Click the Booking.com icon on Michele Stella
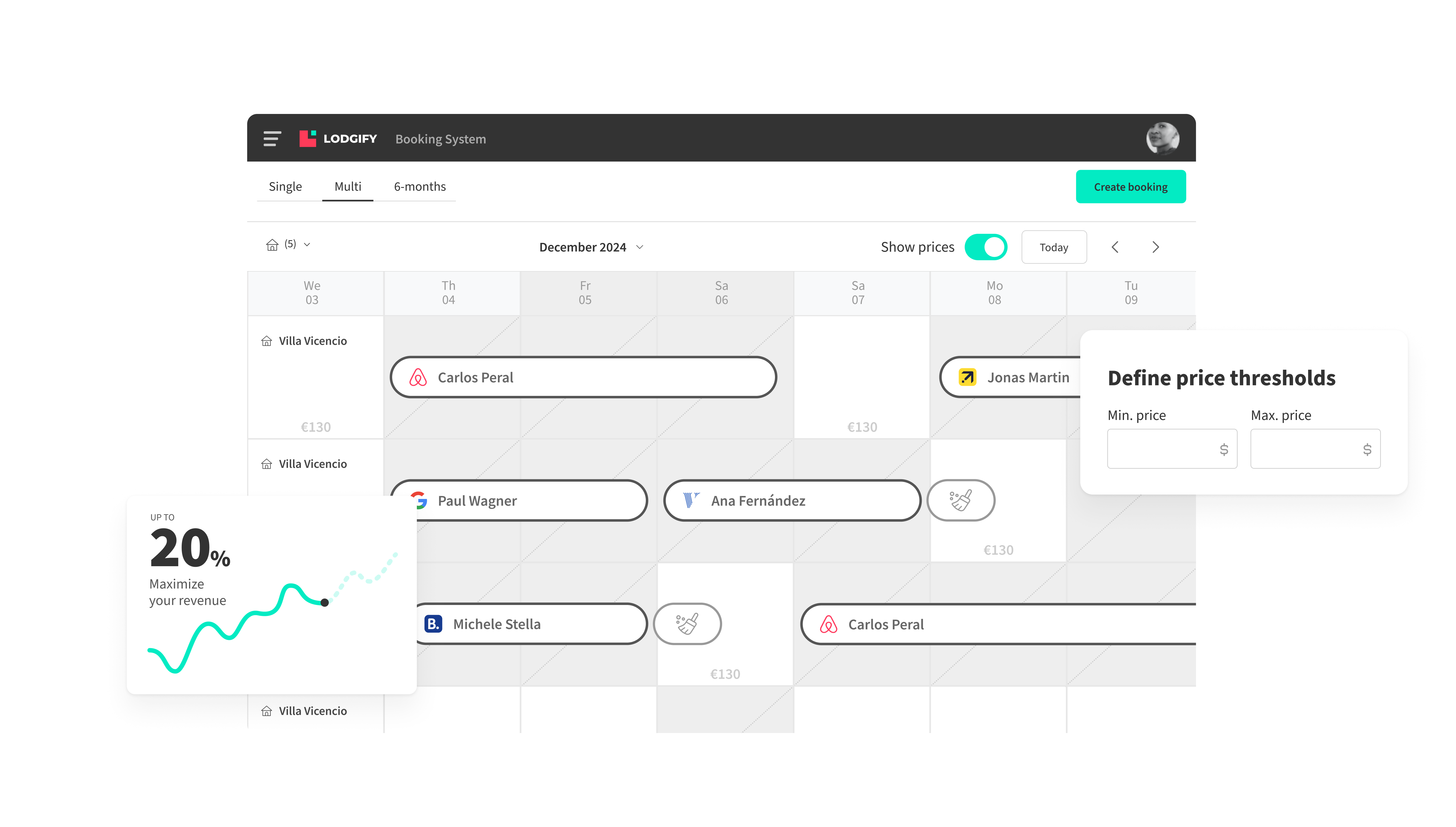The height and width of the screenshot is (827, 1456). [433, 624]
